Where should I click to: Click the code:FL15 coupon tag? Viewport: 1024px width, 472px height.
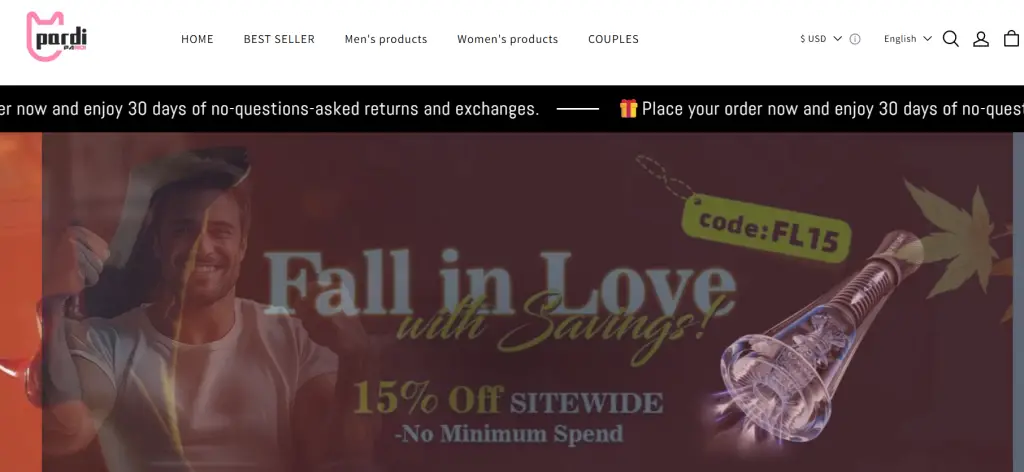(x=767, y=228)
